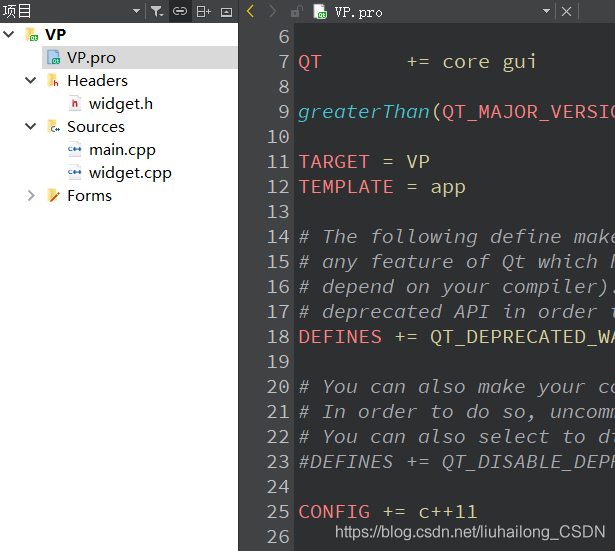Open widget.h in the tree
Screen dimensions: 615x551
[x=121, y=104]
